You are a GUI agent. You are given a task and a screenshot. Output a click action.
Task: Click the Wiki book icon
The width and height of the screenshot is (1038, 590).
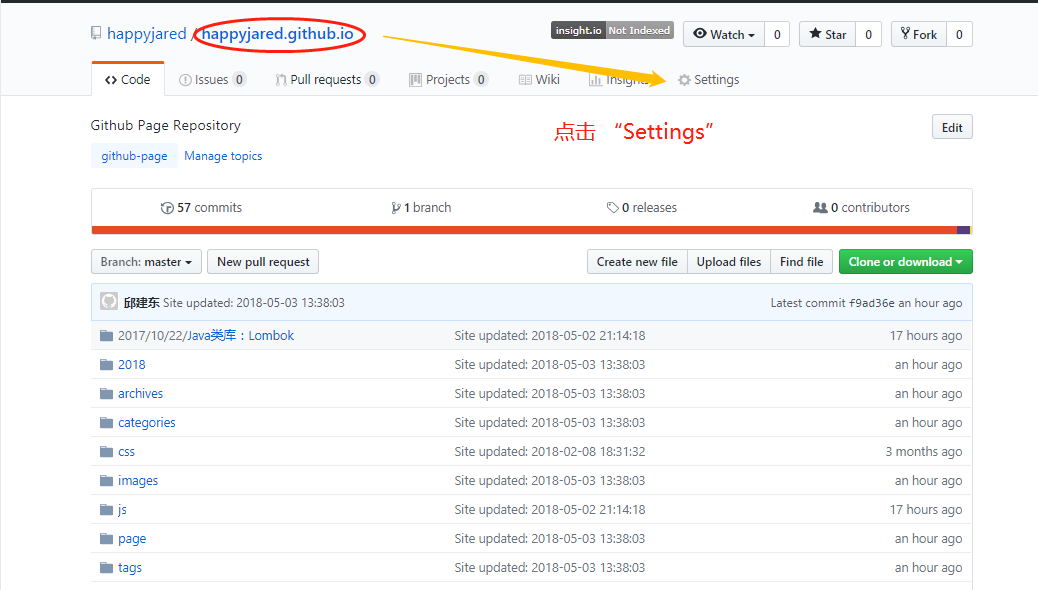525,80
